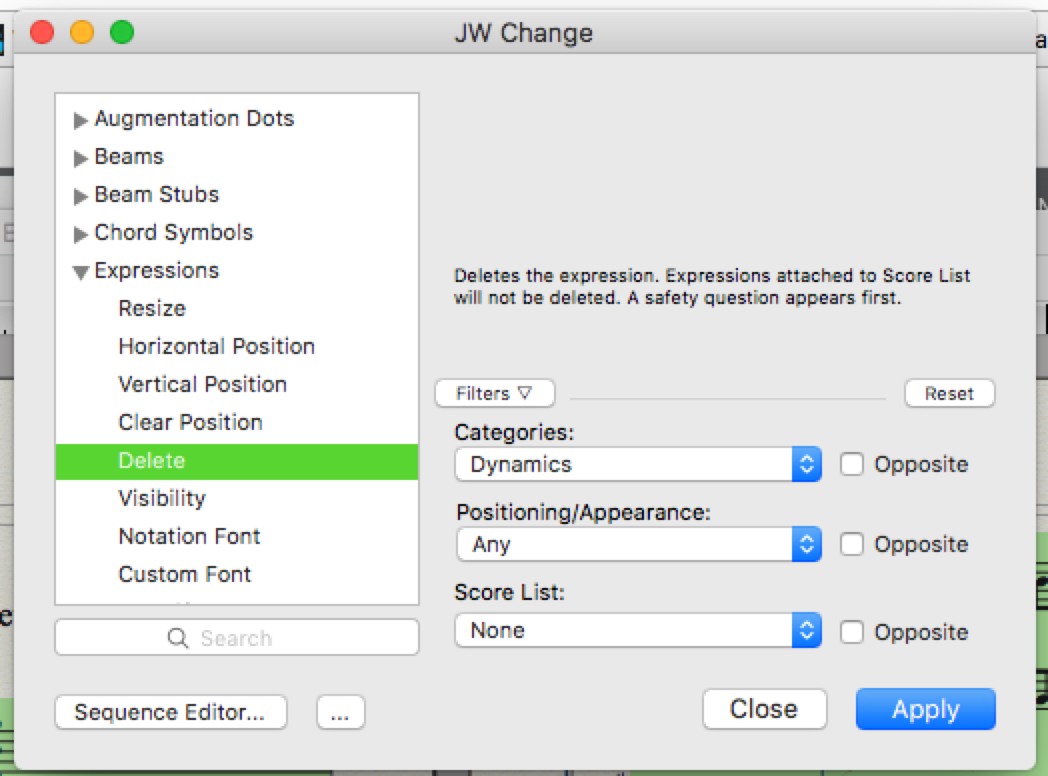The width and height of the screenshot is (1048, 776).
Task: Select Horizontal Position in the list
Action: [x=216, y=346]
